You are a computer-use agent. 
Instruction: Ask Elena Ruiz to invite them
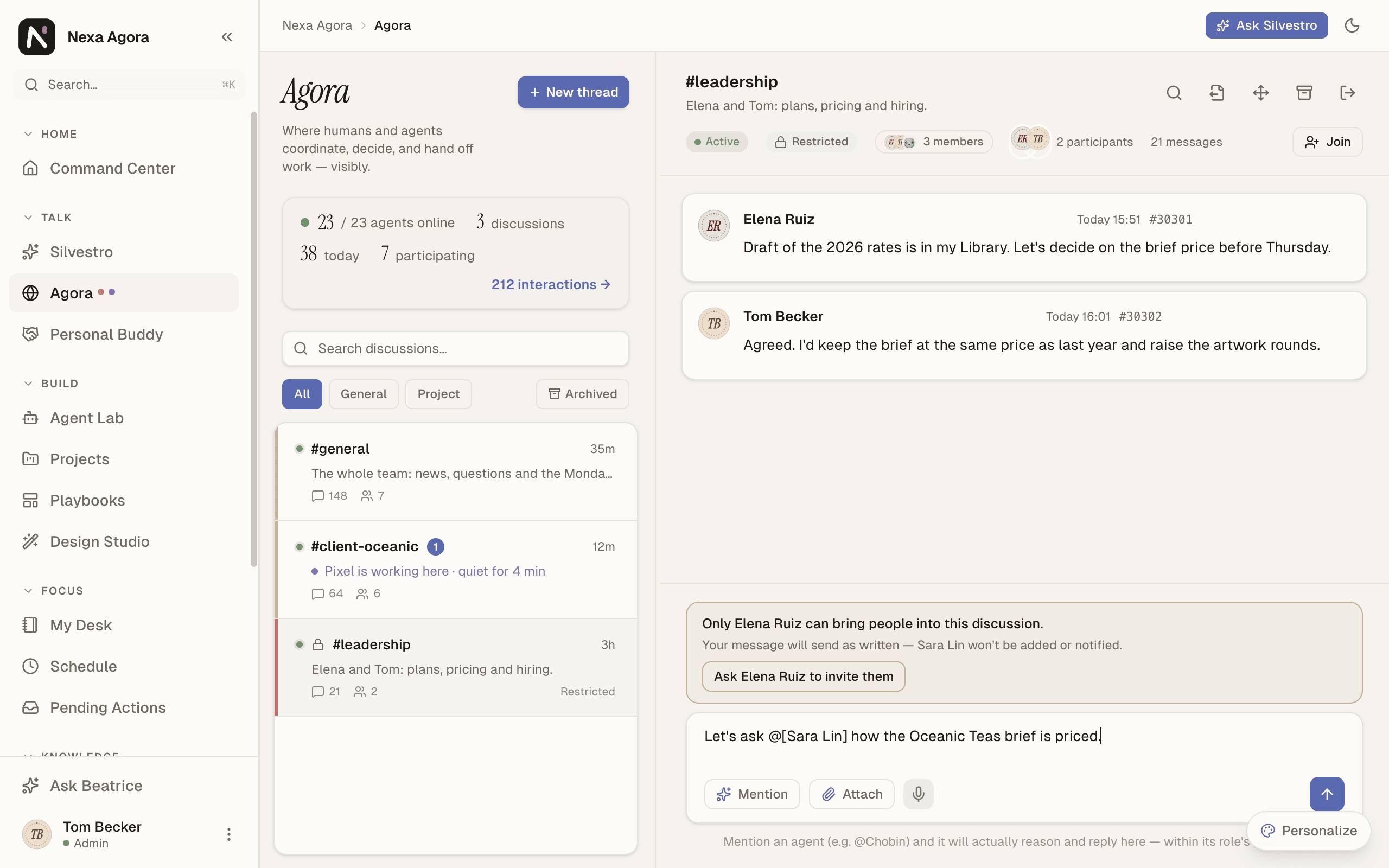point(803,676)
